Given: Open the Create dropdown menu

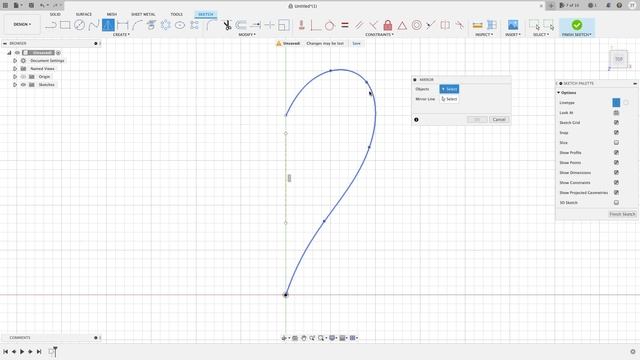Looking at the screenshot, I should coord(121,35).
